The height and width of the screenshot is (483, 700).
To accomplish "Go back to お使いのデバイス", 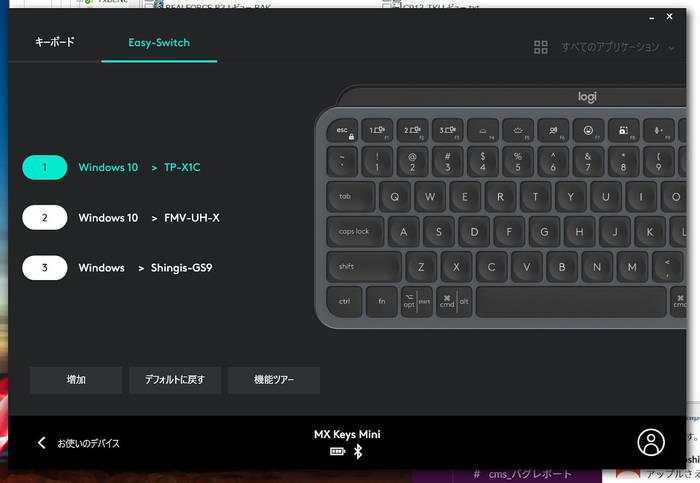I will [88, 443].
